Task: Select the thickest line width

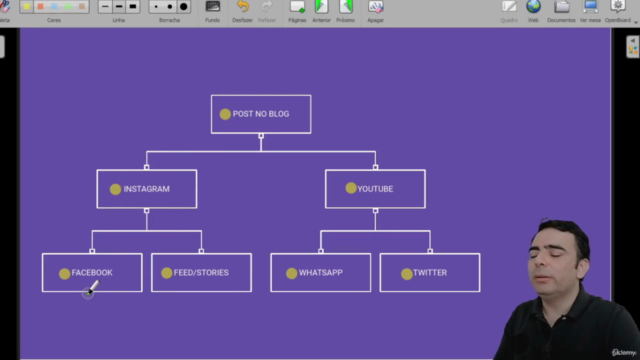Action: coord(133,7)
